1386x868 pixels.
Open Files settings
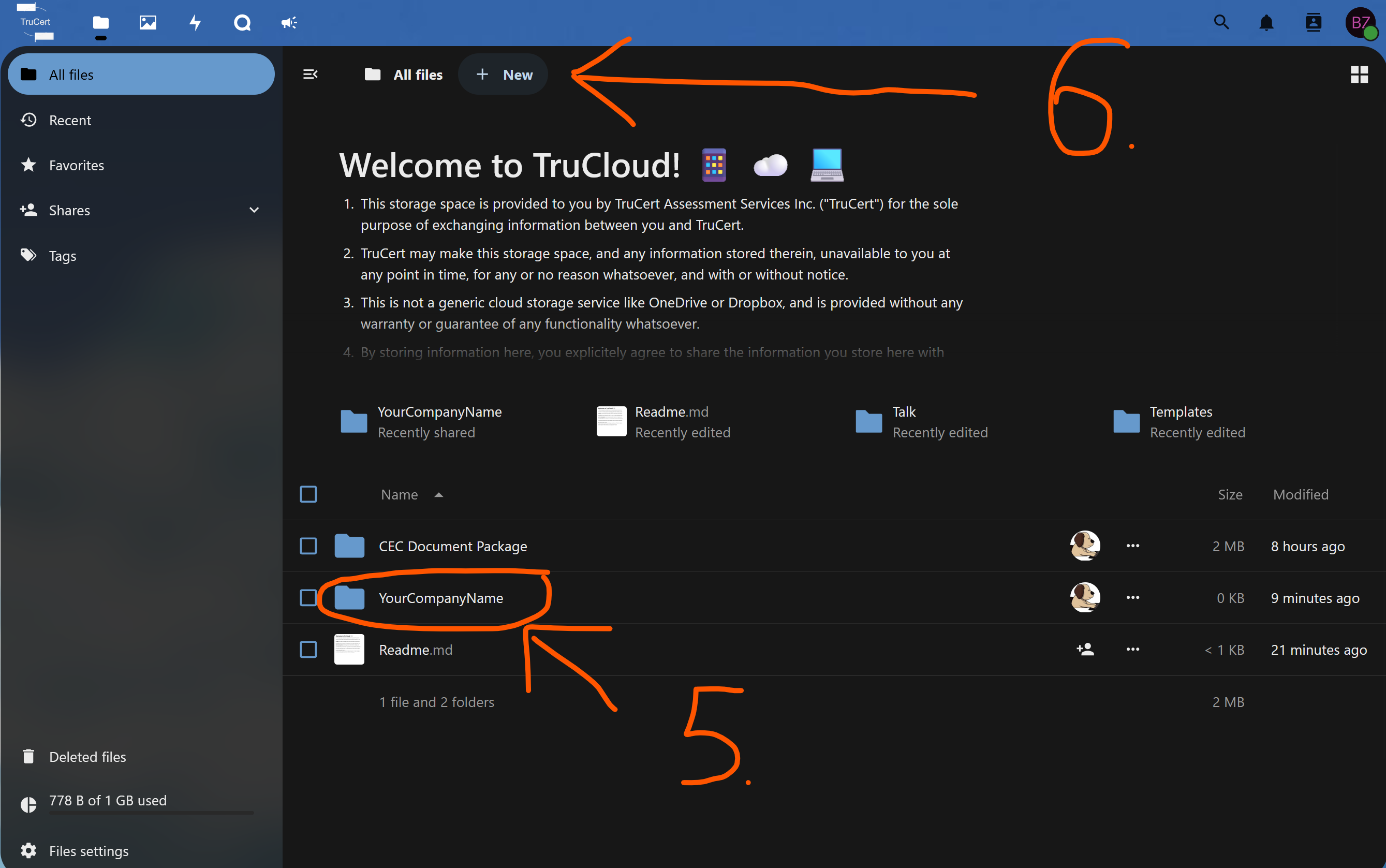pos(141,850)
